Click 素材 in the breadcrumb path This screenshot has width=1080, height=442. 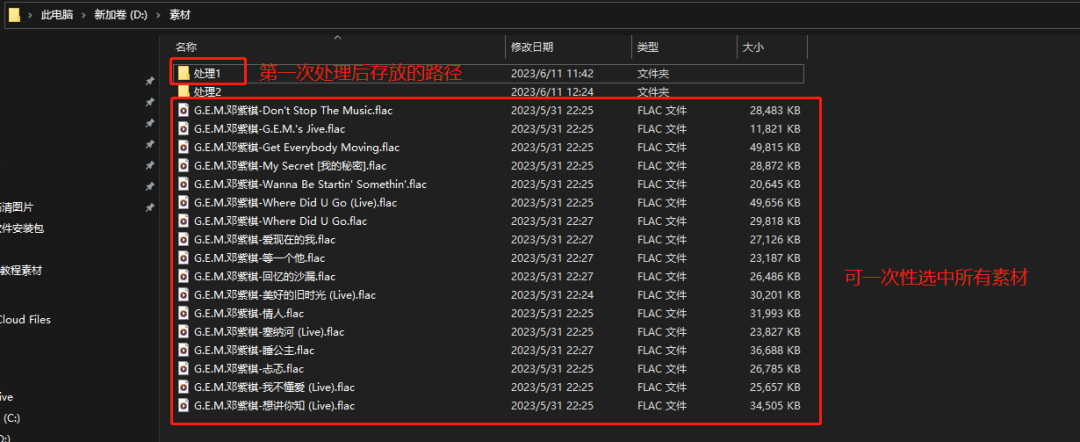point(180,14)
